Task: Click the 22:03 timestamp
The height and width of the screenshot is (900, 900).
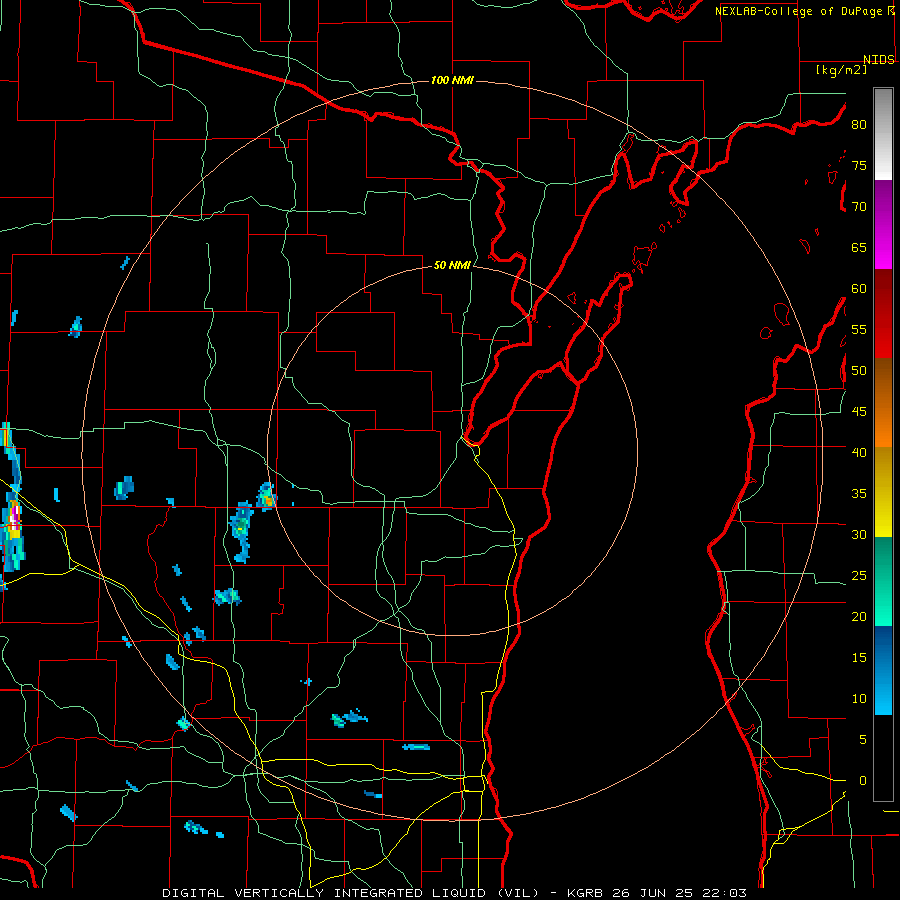Action: [724, 893]
